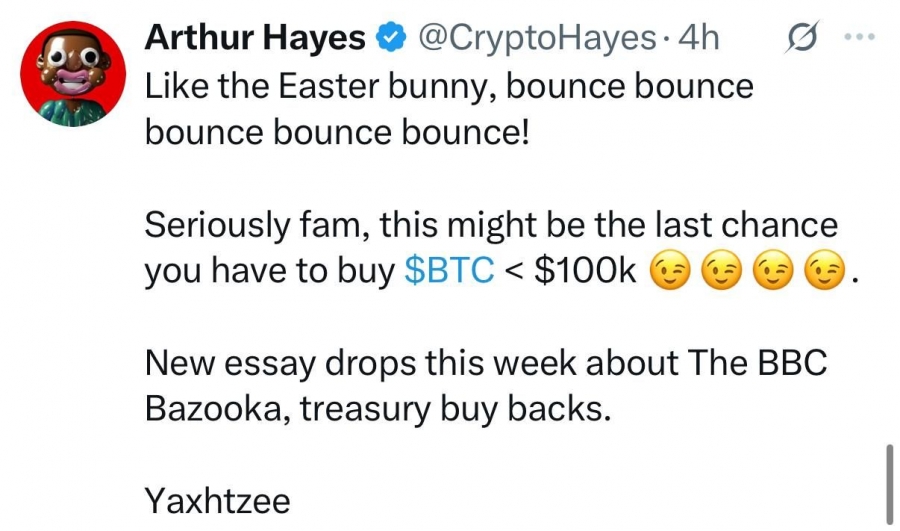
Task: Click the "Bazooka, treasury buy backs." line
Action: click(x=378, y=410)
